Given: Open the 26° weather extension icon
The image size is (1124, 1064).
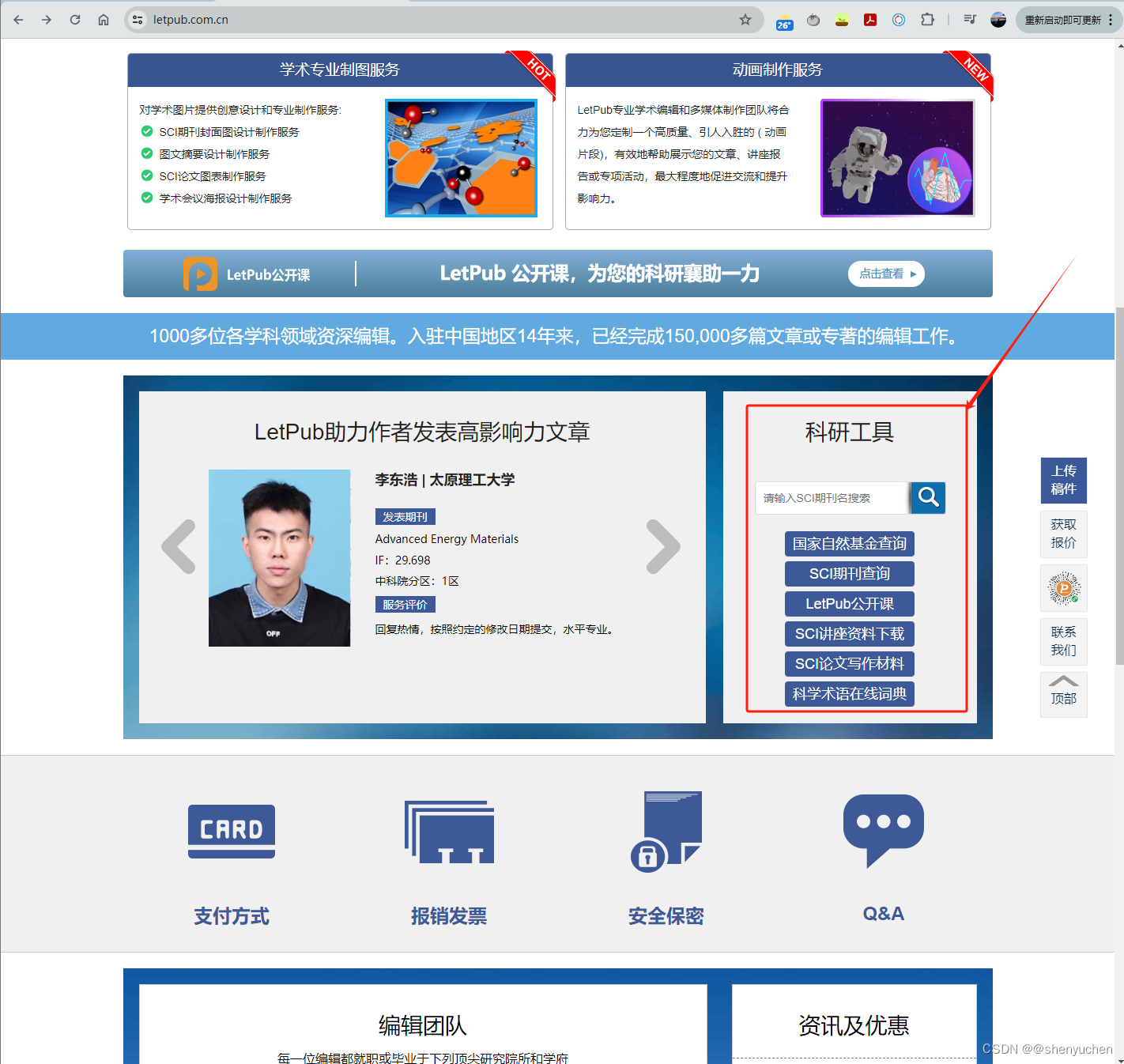Looking at the screenshot, I should [784, 21].
